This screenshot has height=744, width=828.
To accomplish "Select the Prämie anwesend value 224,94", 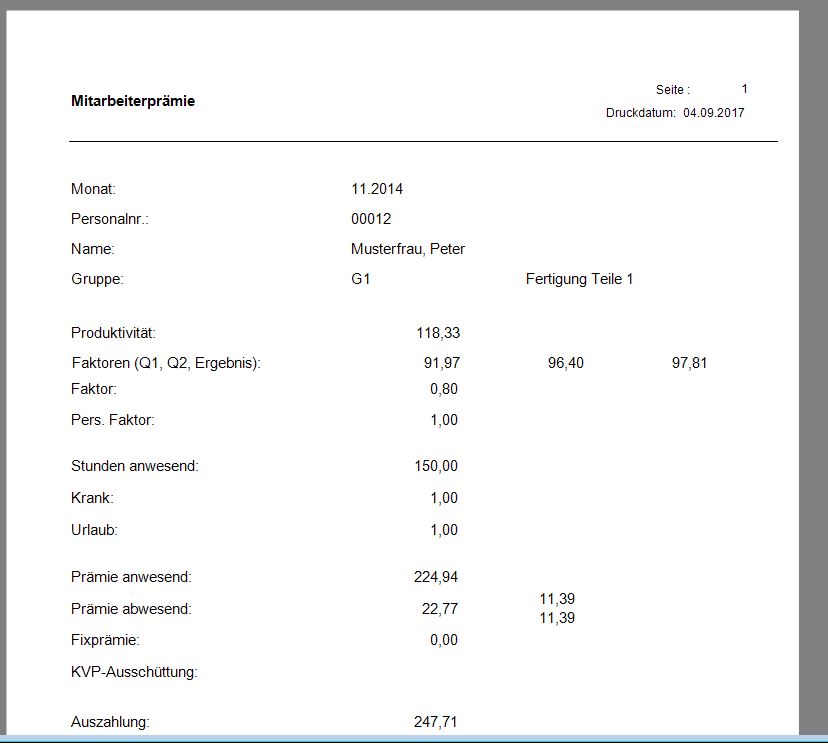I will click(437, 577).
